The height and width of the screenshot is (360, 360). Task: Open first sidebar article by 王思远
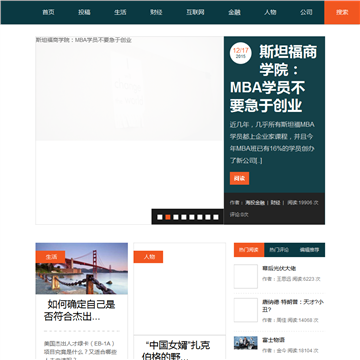coord(279,268)
